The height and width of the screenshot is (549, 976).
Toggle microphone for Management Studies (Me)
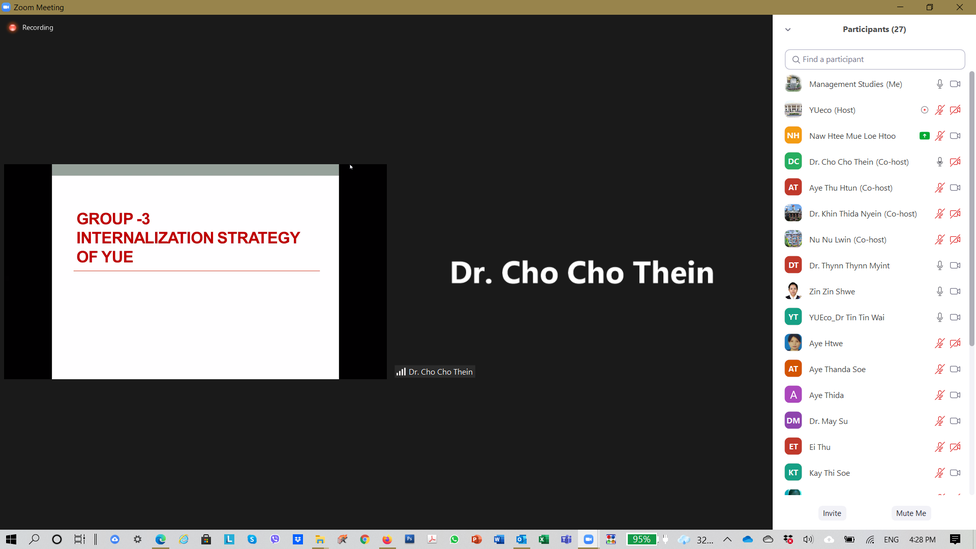coord(940,84)
